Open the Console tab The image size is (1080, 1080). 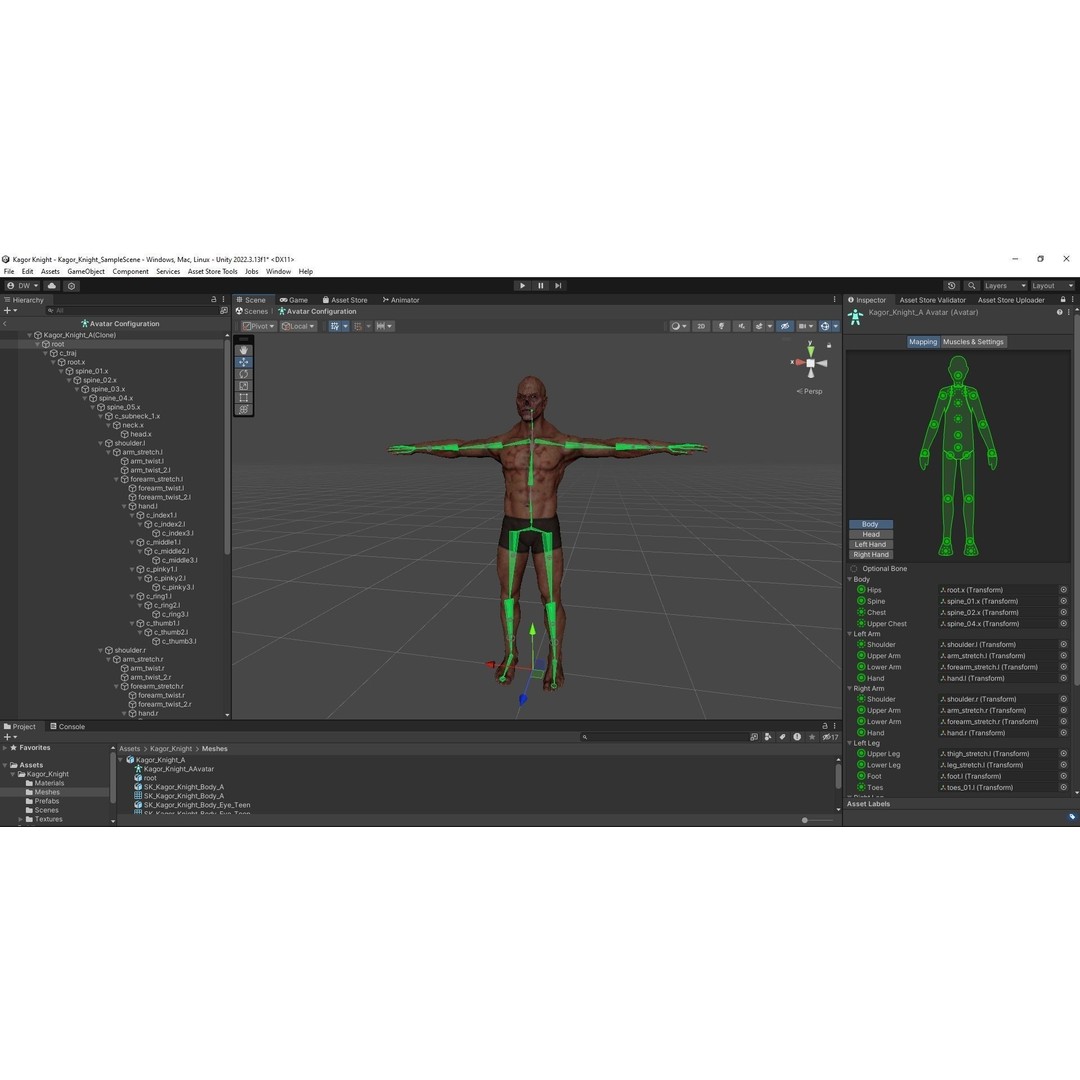click(68, 727)
